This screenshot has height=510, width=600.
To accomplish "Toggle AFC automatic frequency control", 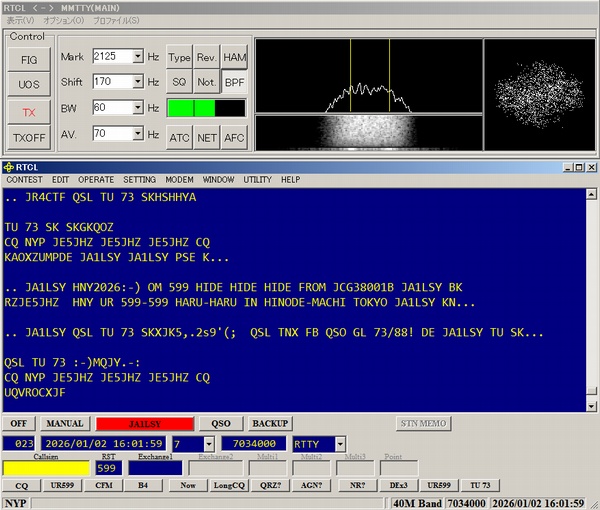I will pyautogui.click(x=234, y=137).
